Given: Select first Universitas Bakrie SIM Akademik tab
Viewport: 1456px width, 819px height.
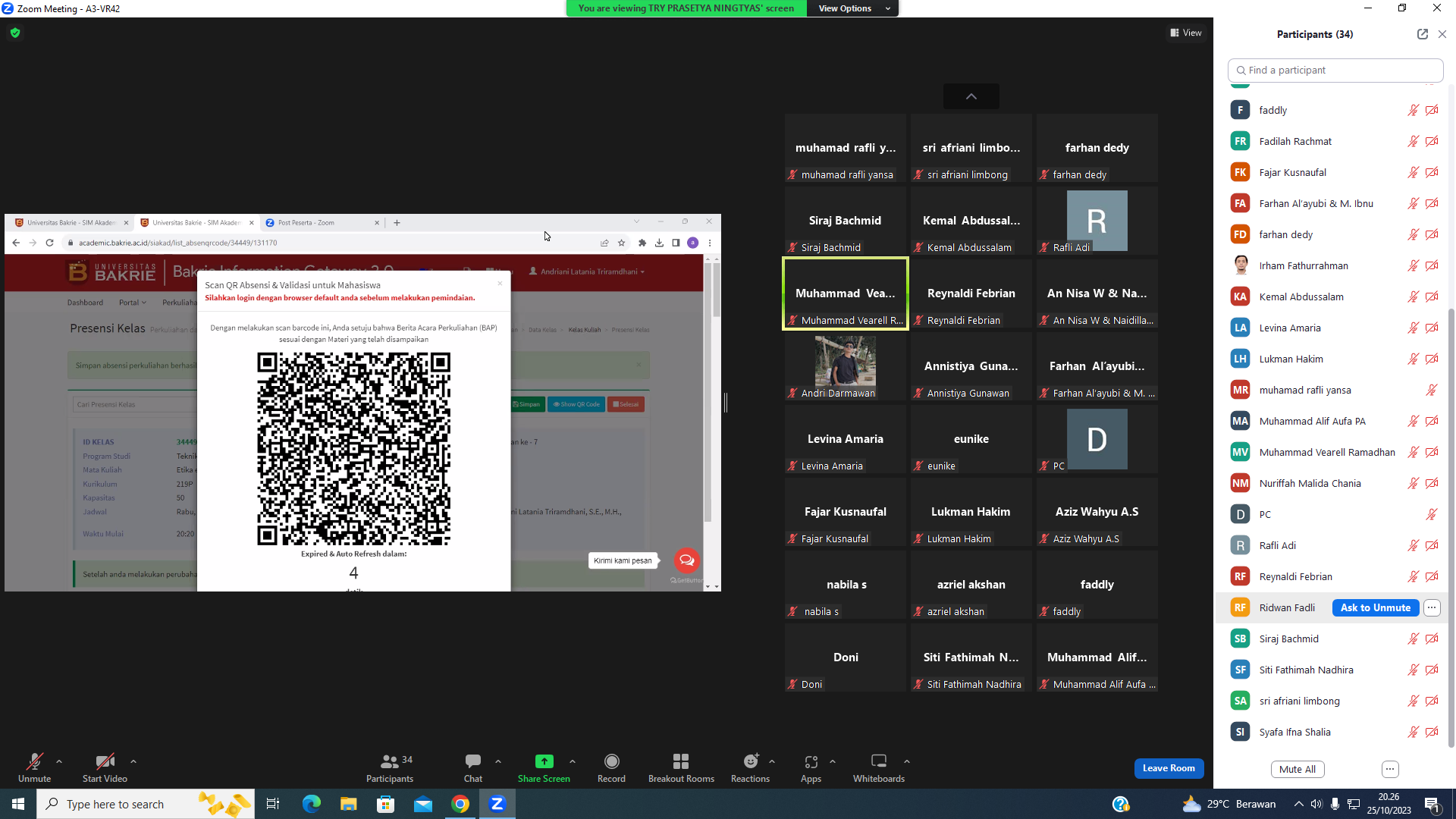Looking at the screenshot, I should click(71, 222).
